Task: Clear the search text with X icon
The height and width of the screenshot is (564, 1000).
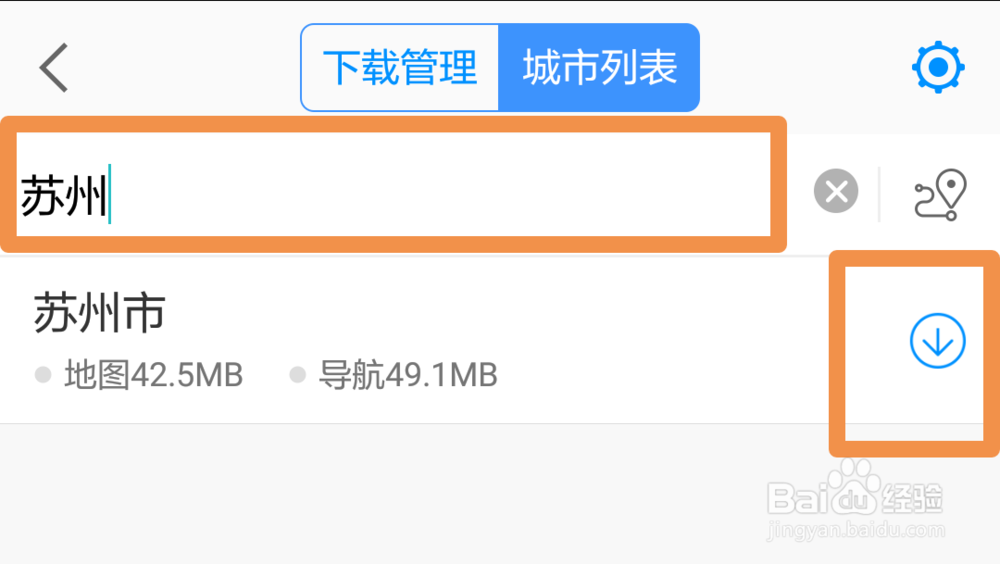Action: pyautogui.click(x=835, y=191)
